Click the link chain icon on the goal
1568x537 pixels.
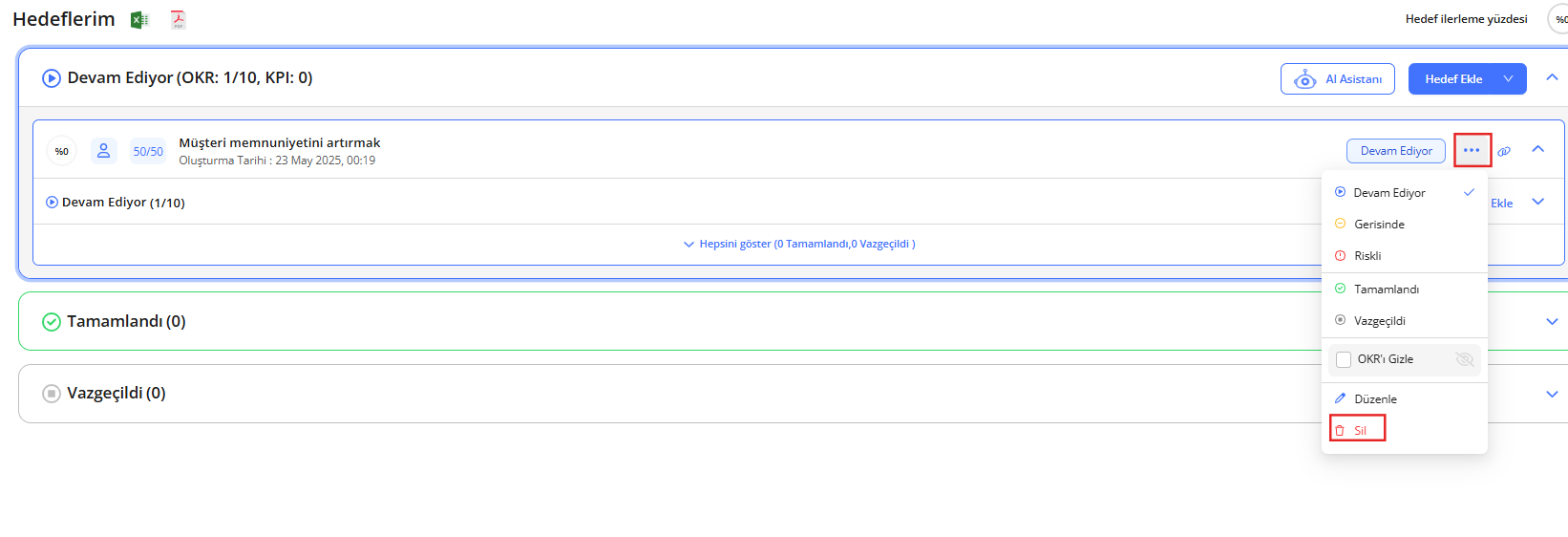click(x=1504, y=151)
